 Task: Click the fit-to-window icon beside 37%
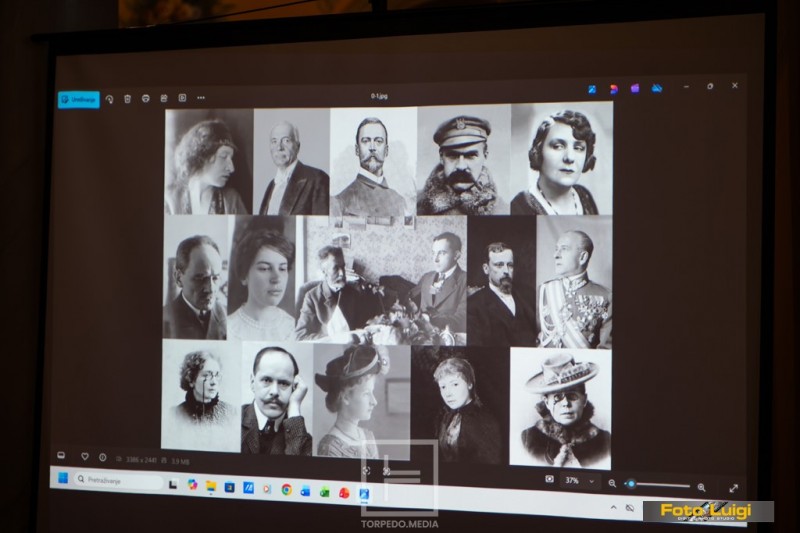point(549,479)
